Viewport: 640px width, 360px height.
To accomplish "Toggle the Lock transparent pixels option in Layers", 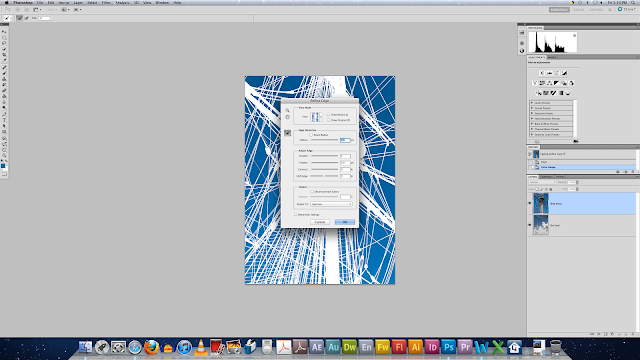I will (x=537, y=189).
